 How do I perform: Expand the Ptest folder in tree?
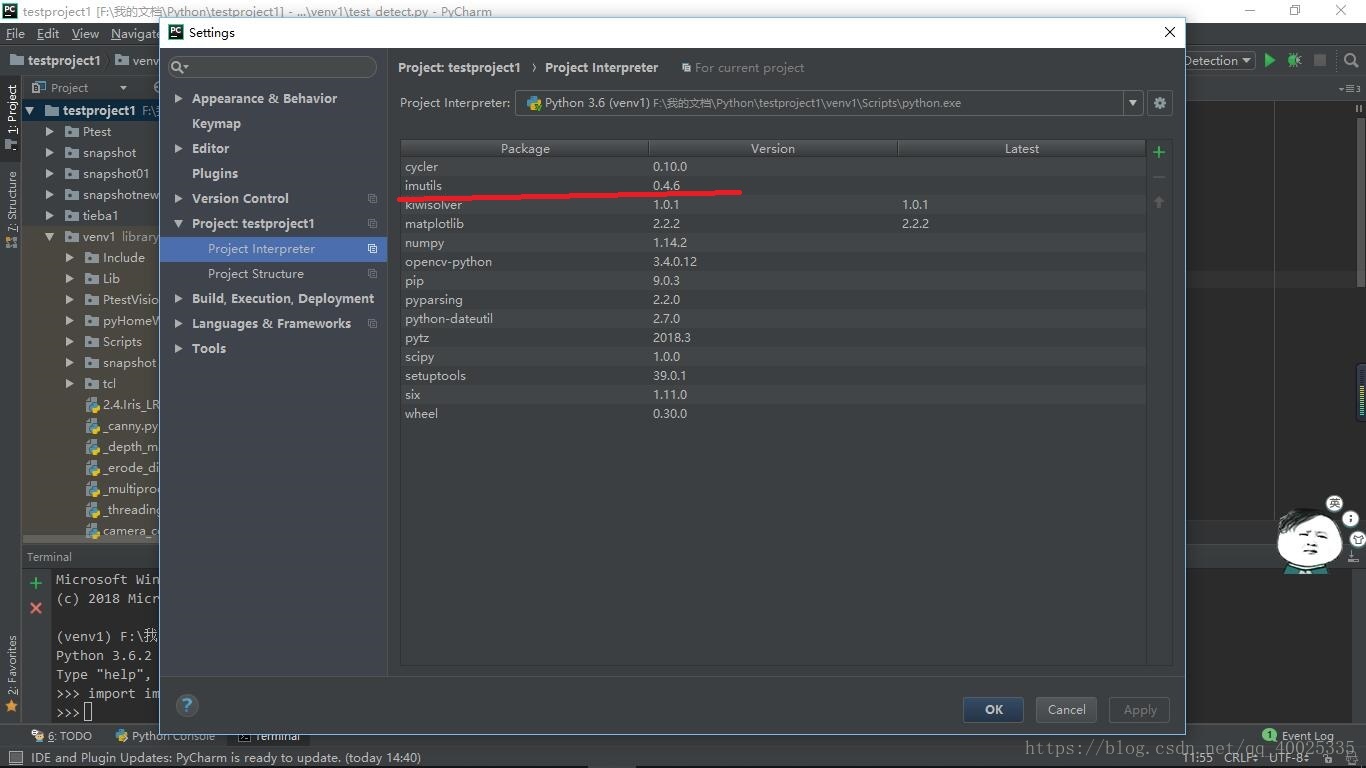50,132
